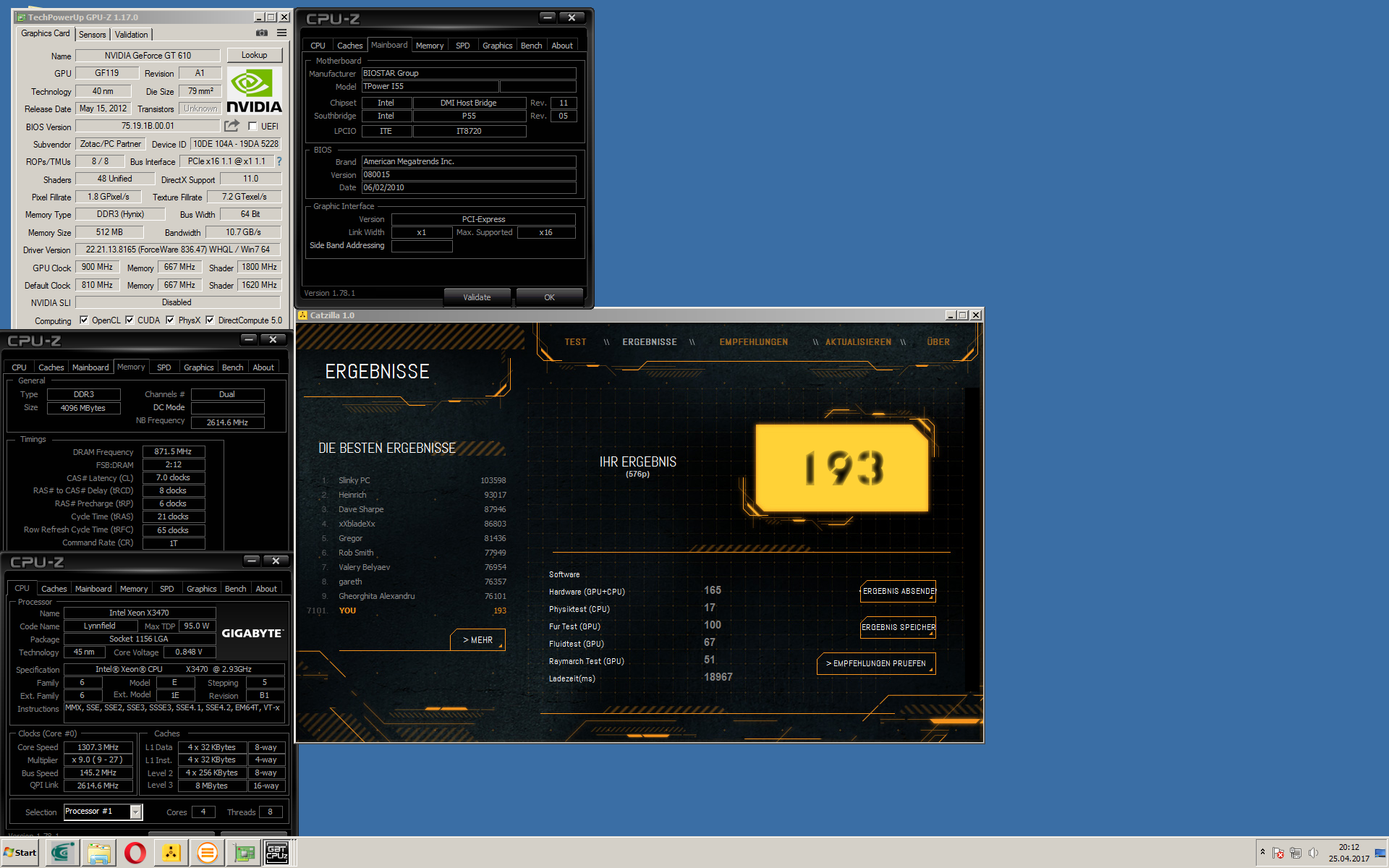Viewport: 1389px width, 868px height.
Task: Click the Validate button in CPU-Z
Action: point(477,297)
